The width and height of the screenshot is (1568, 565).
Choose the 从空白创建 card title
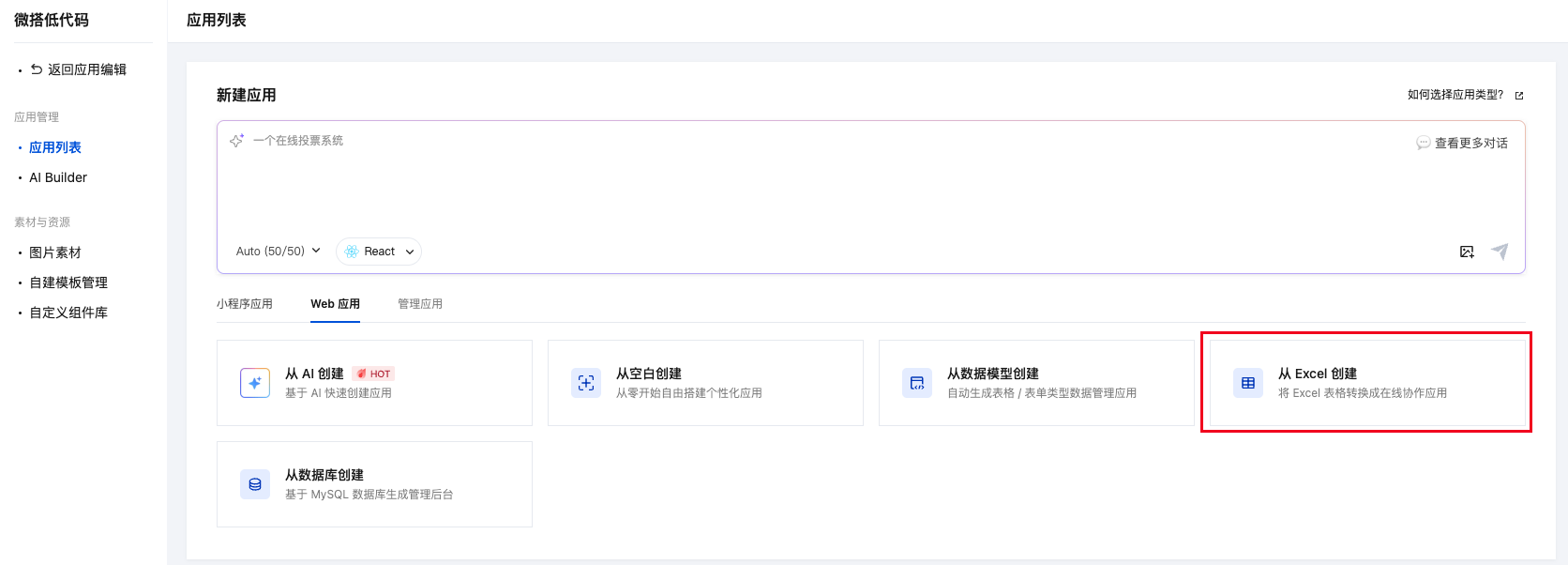tap(649, 374)
